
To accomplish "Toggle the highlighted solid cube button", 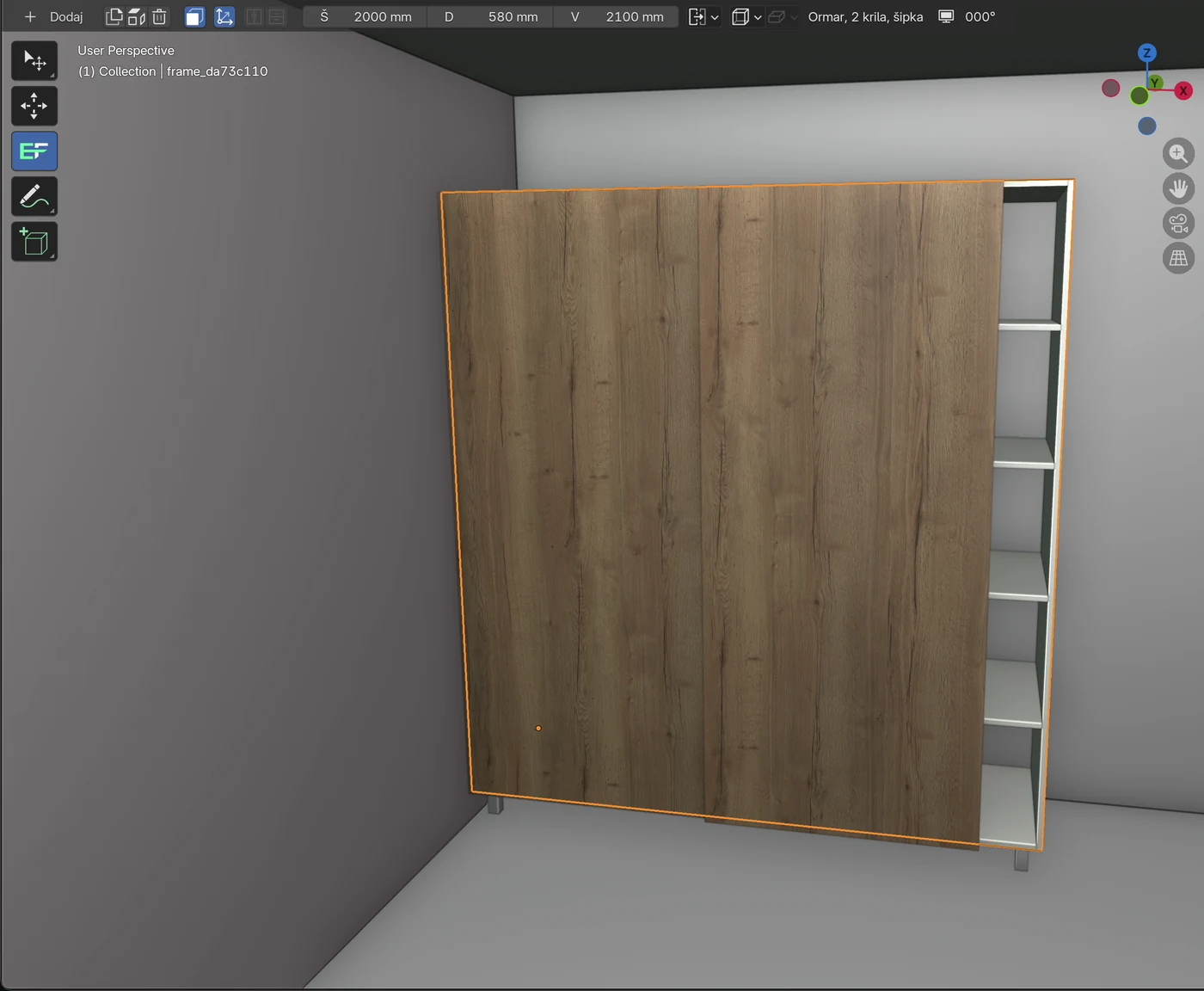I will click(x=195, y=16).
